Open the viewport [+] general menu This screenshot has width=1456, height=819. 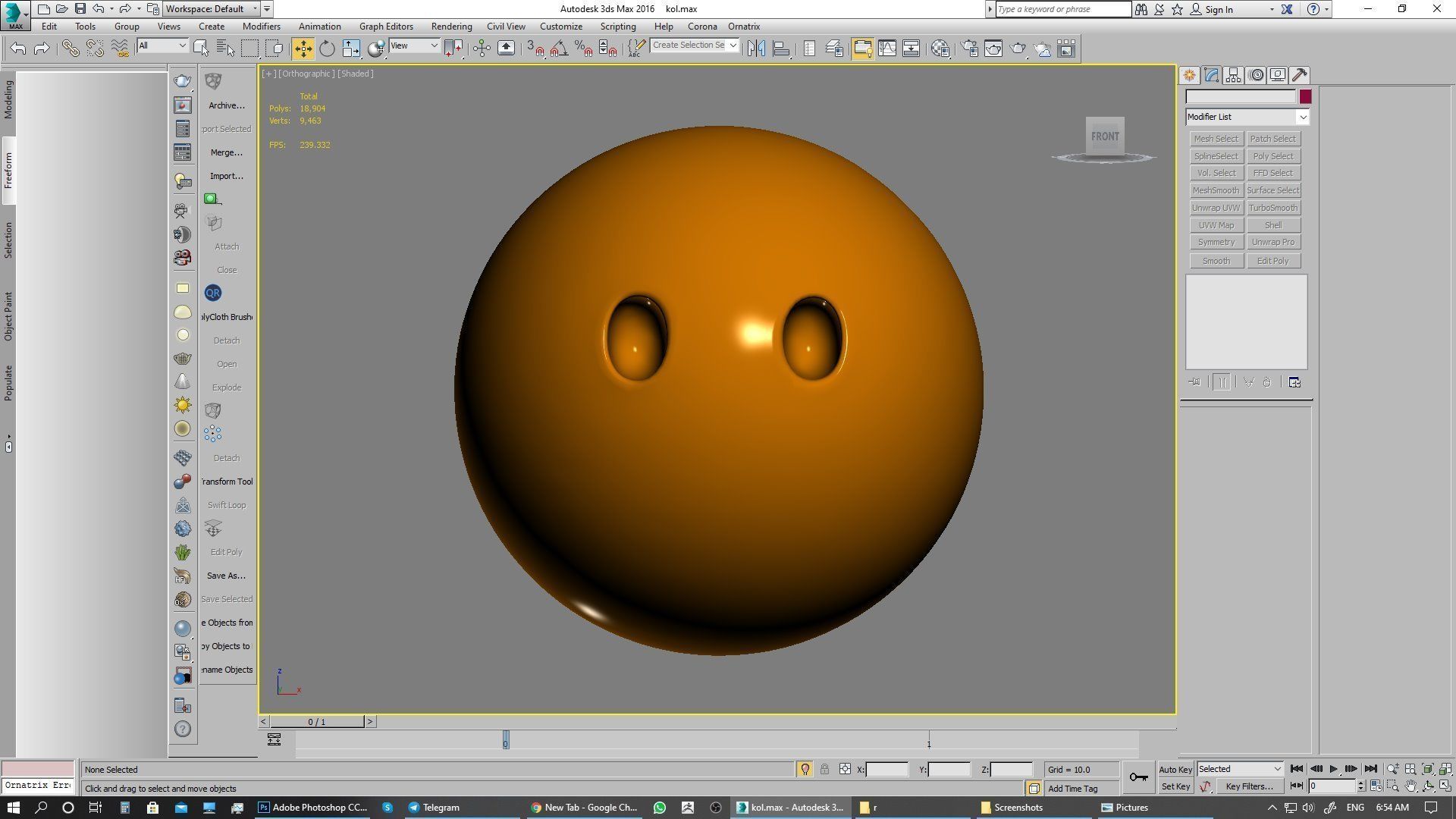[x=268, y=74]
